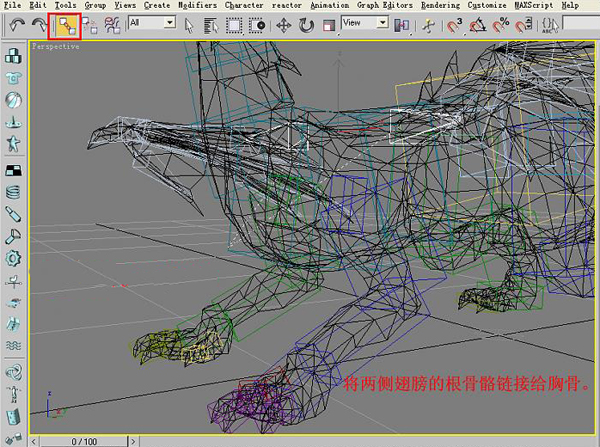
Task: Click the arrow on the 'All' filter list
Action: tap(170, 23)
